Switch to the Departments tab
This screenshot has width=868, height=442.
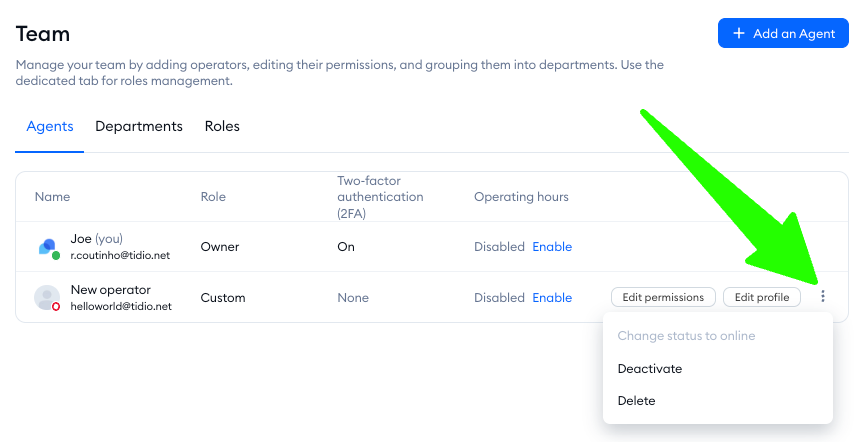pos(139,126)
